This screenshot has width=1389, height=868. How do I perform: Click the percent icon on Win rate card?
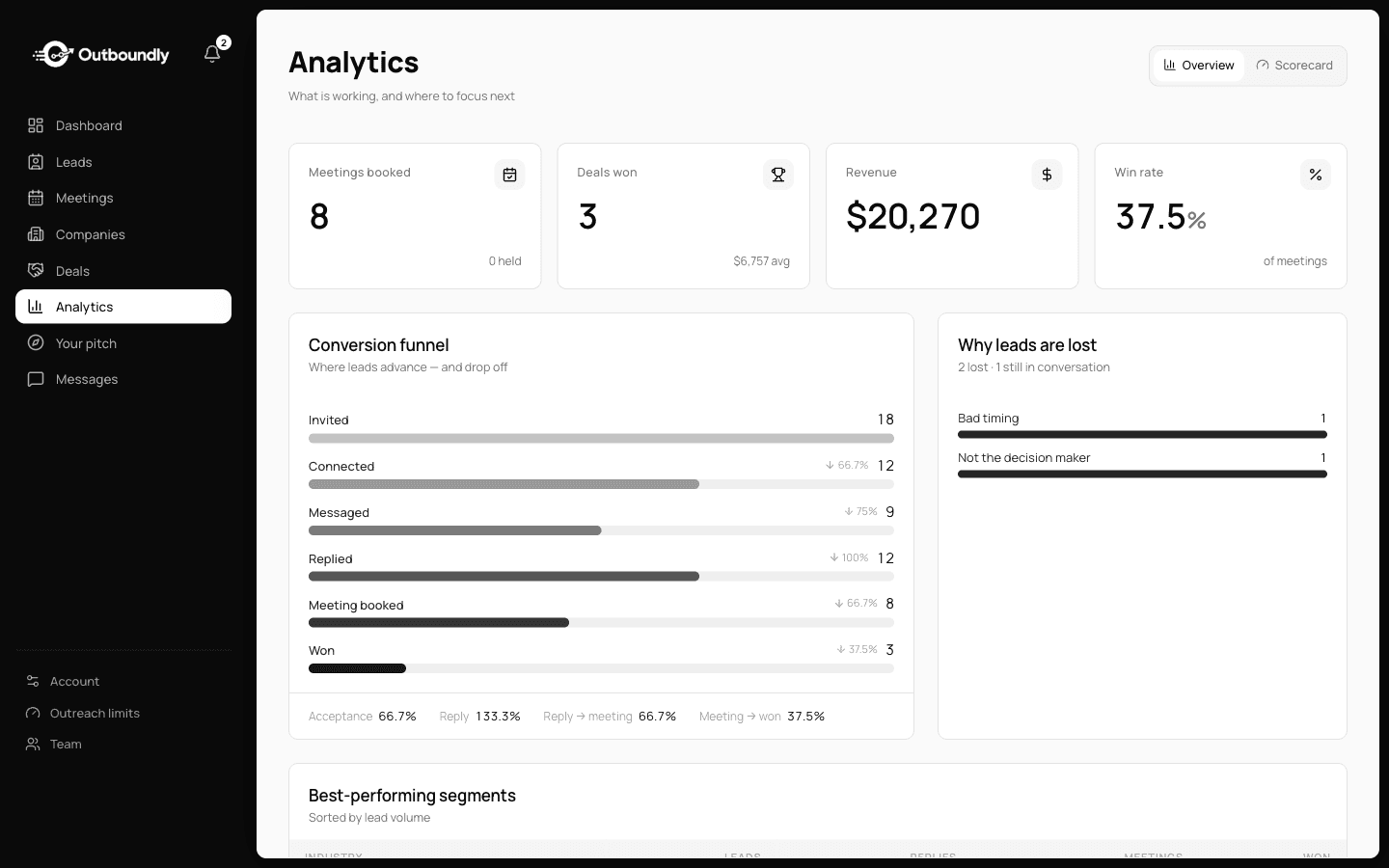click(x=1316, y=175)
